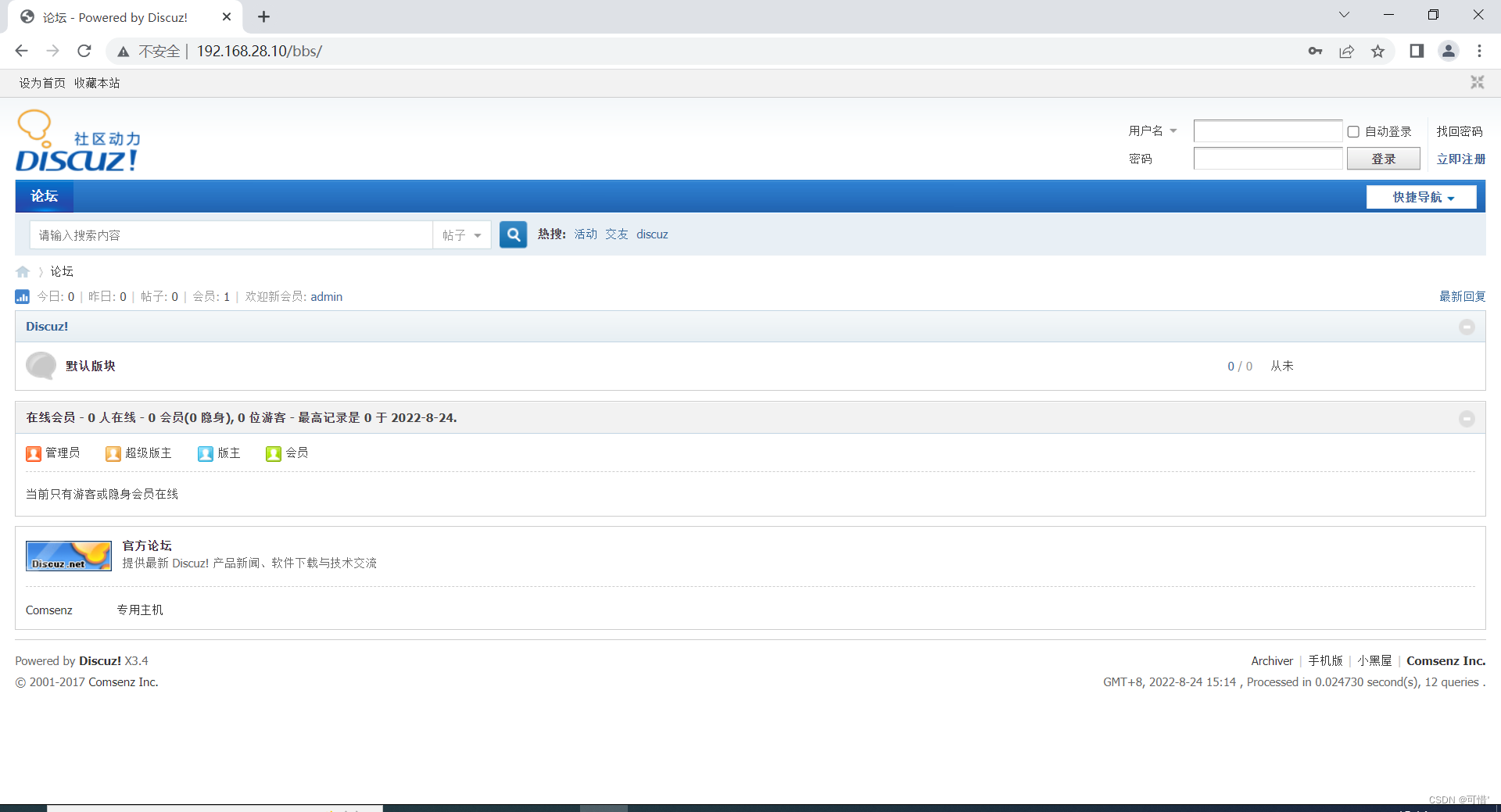Open the Chrome three-dot menu
This screenshot has width=1501, height=812.
(x=1479, y=51)
